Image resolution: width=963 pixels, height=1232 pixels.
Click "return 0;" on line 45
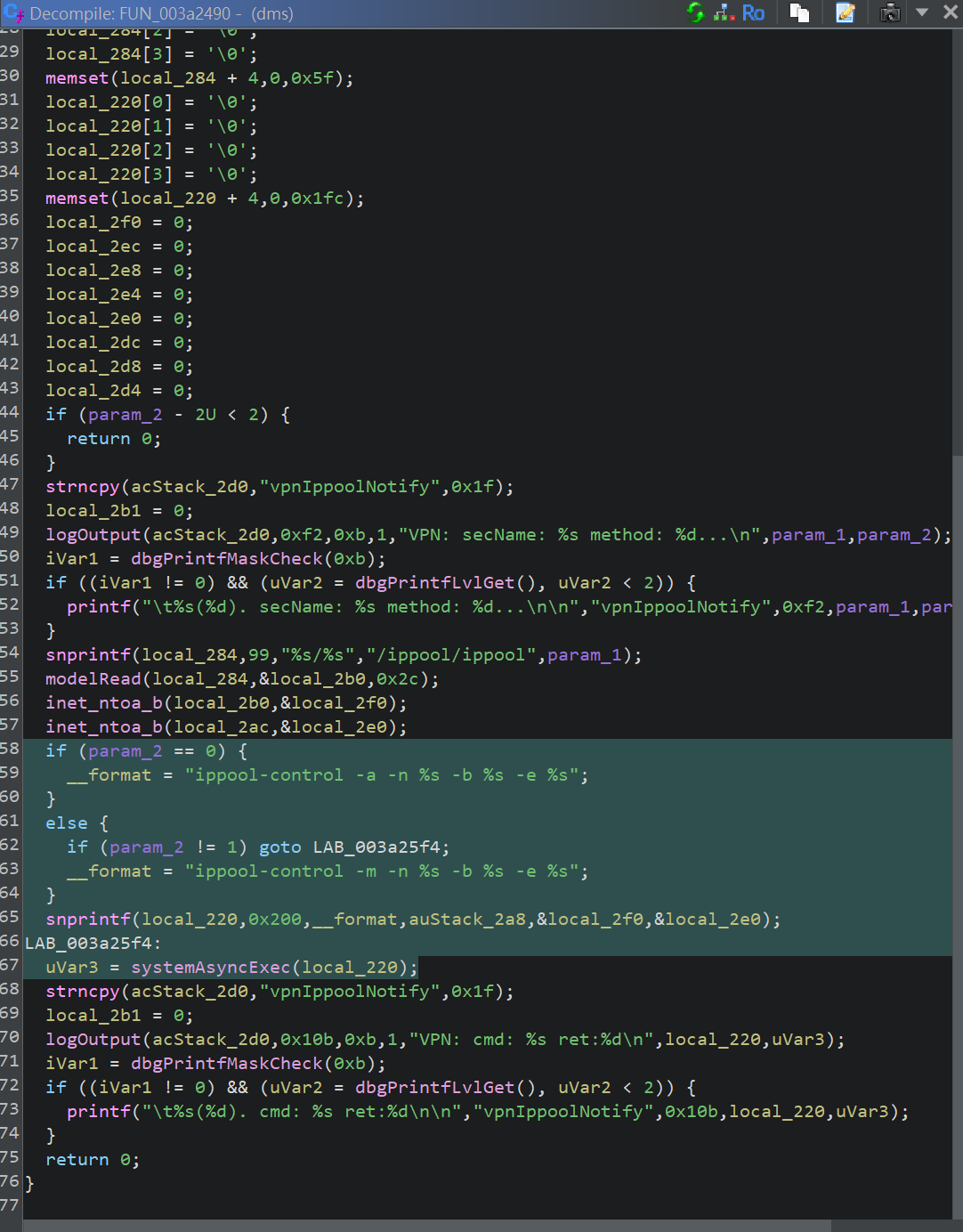(114, 439)
